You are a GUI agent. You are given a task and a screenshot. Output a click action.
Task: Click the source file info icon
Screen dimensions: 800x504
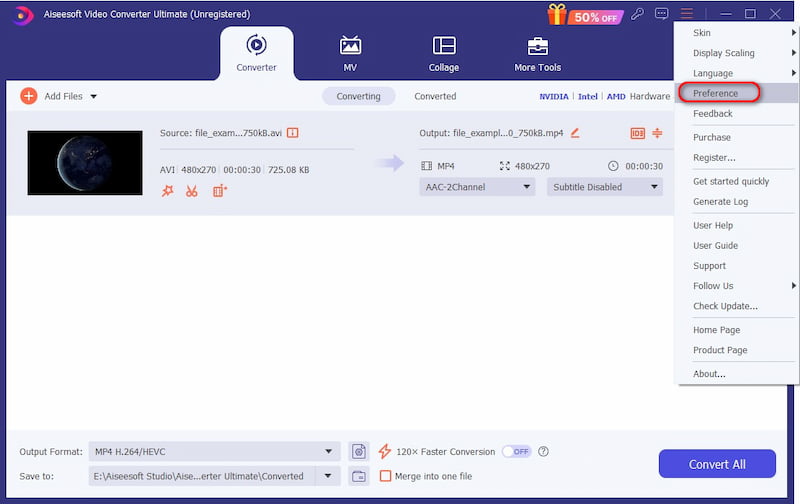tap(292, 133)
